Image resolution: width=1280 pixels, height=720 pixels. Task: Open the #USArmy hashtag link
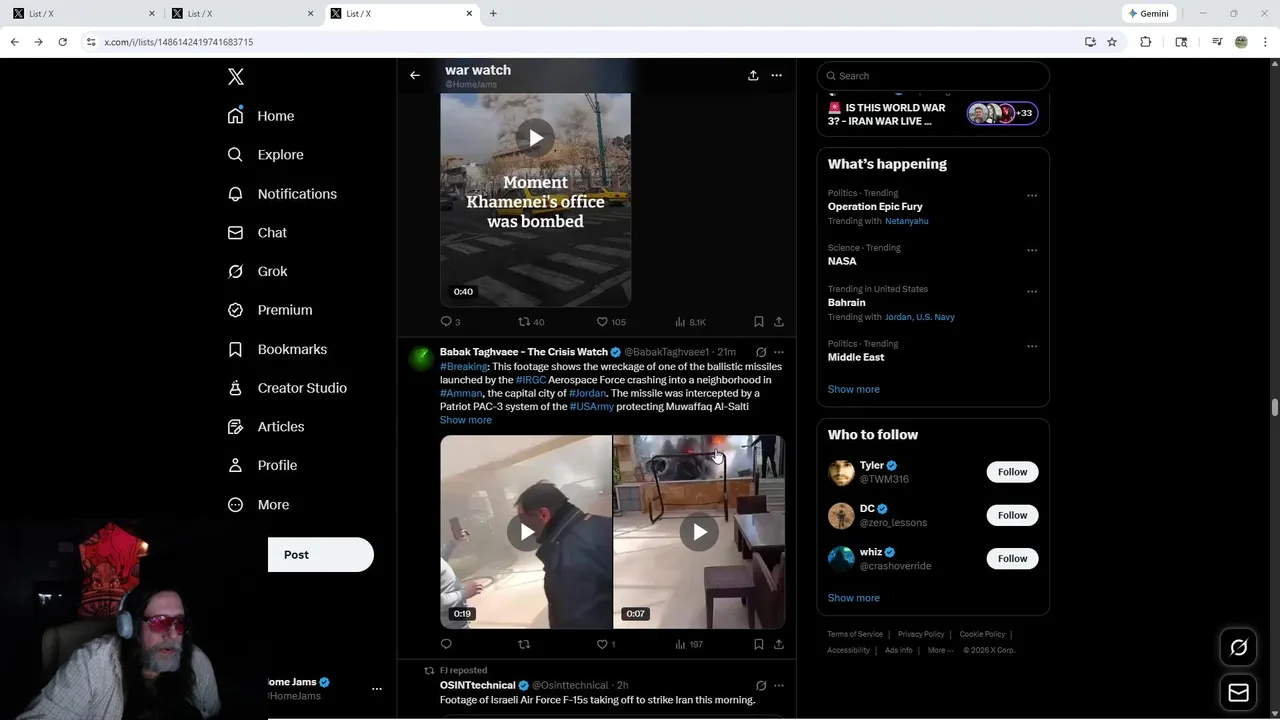592,407
